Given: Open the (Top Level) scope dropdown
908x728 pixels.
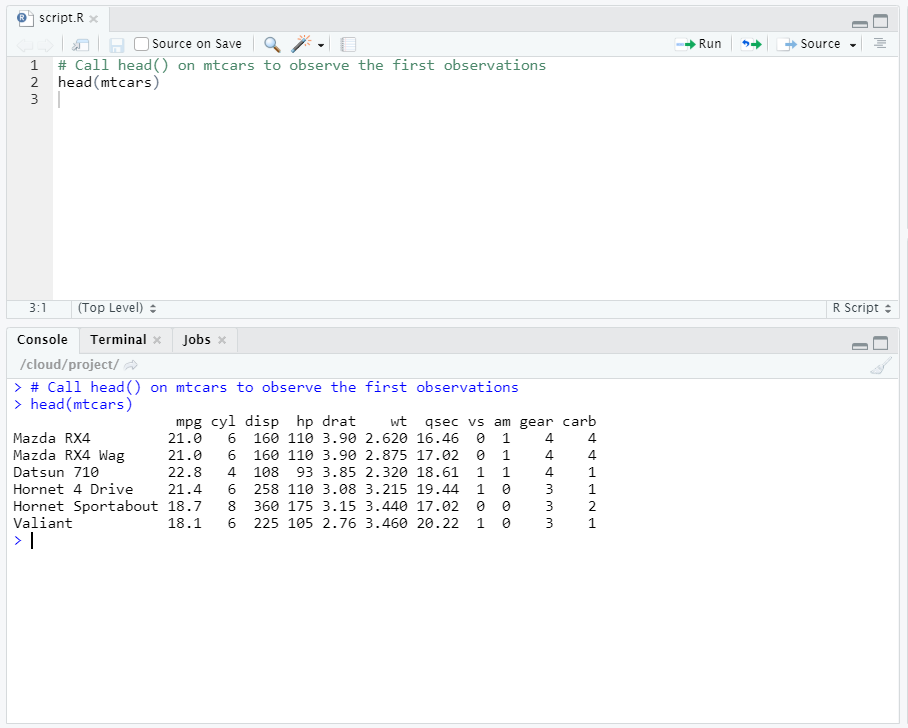Looking at the screenshot, I should [x=117, y=308].
